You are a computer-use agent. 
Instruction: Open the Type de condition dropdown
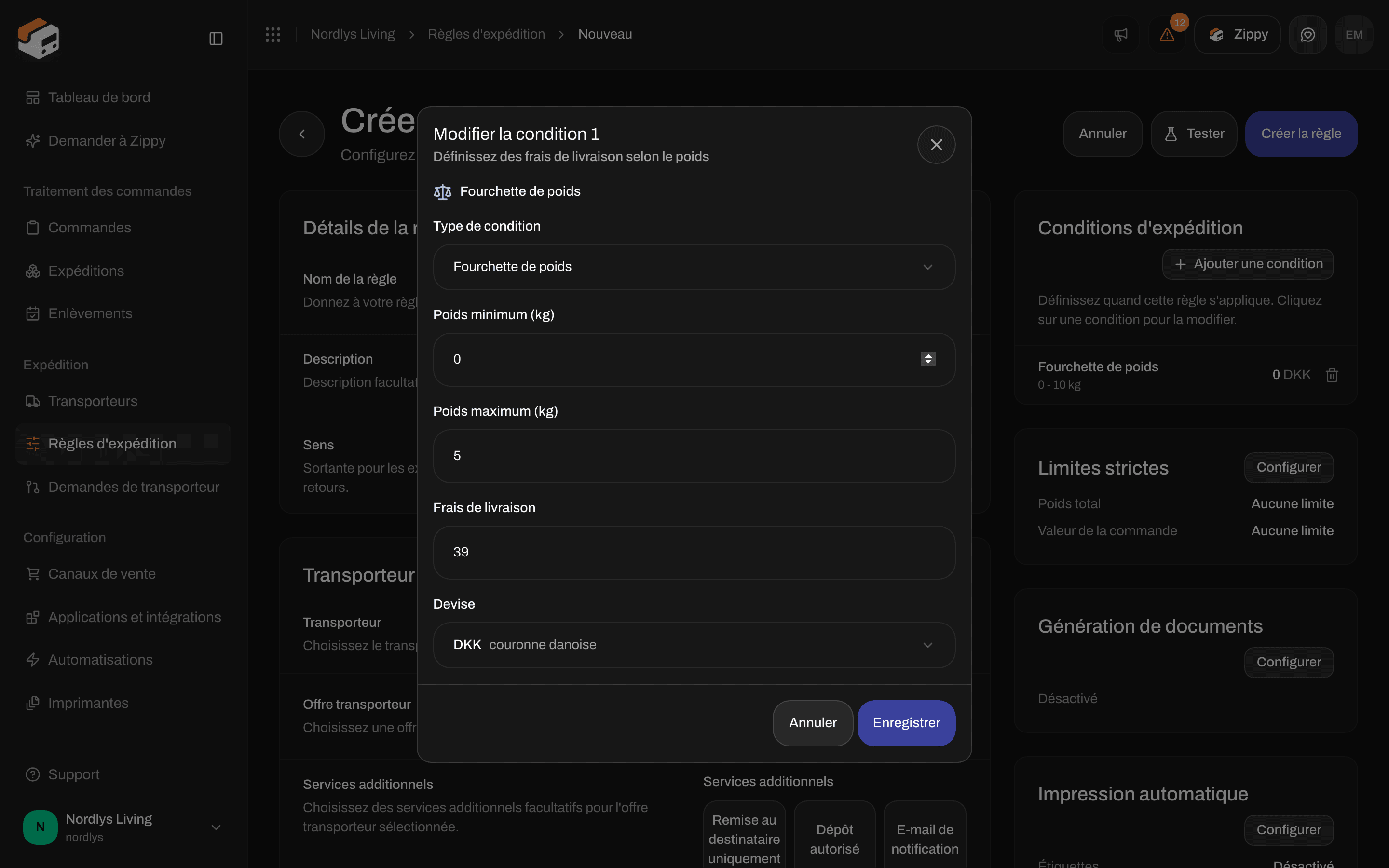(x=694, y=267)
